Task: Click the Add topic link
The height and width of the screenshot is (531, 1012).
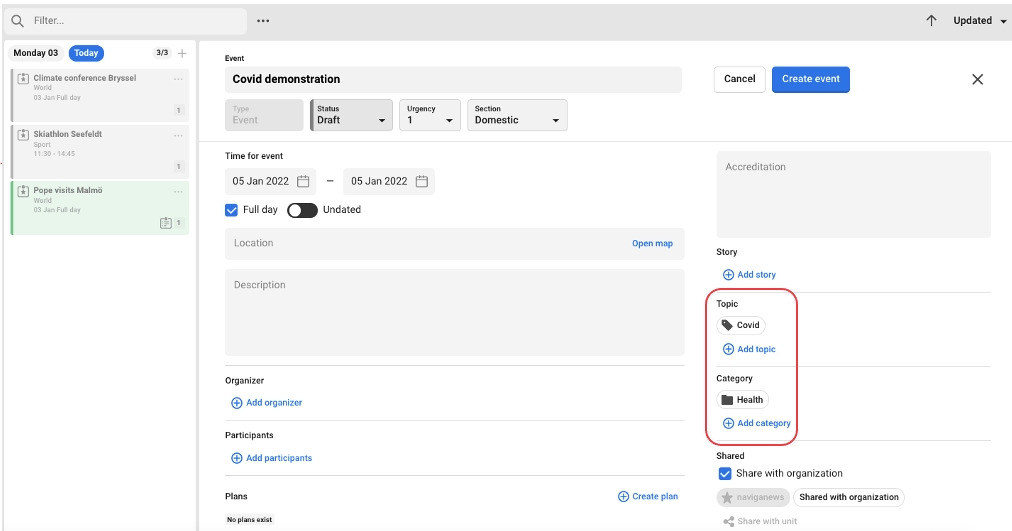Action: pyautogui.click(x=749, y=349)
